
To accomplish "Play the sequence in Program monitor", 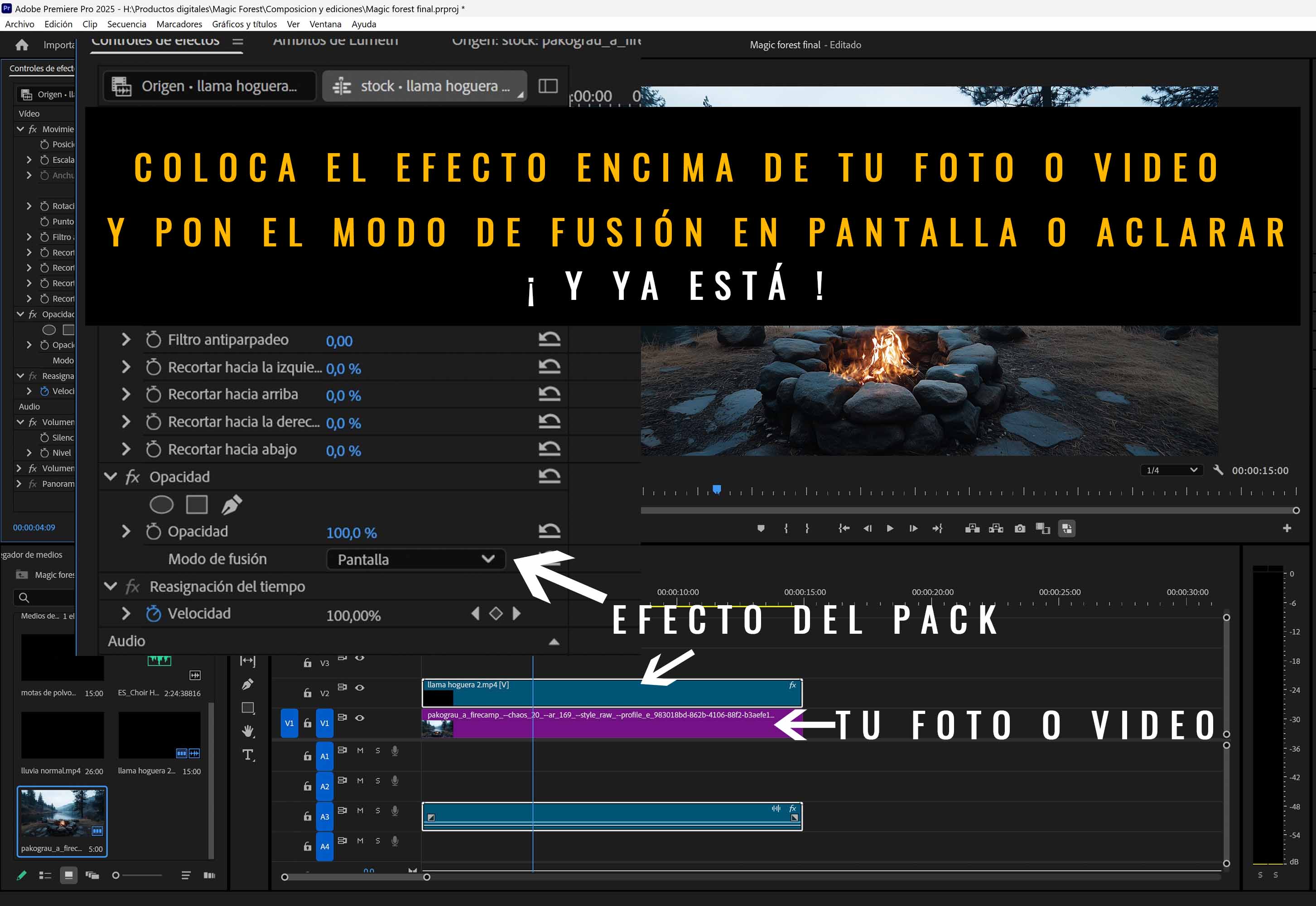I will [x=890, y=529].
